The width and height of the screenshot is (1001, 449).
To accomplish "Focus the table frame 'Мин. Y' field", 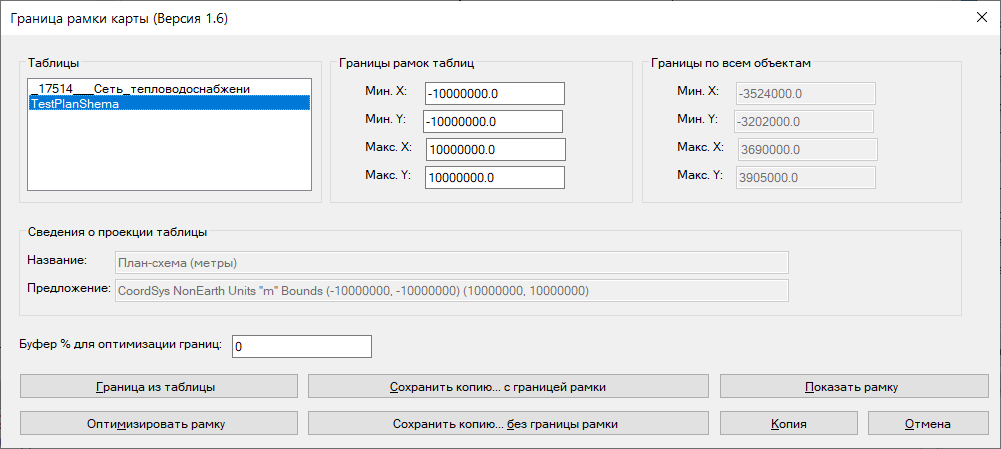I will [493, 121].
